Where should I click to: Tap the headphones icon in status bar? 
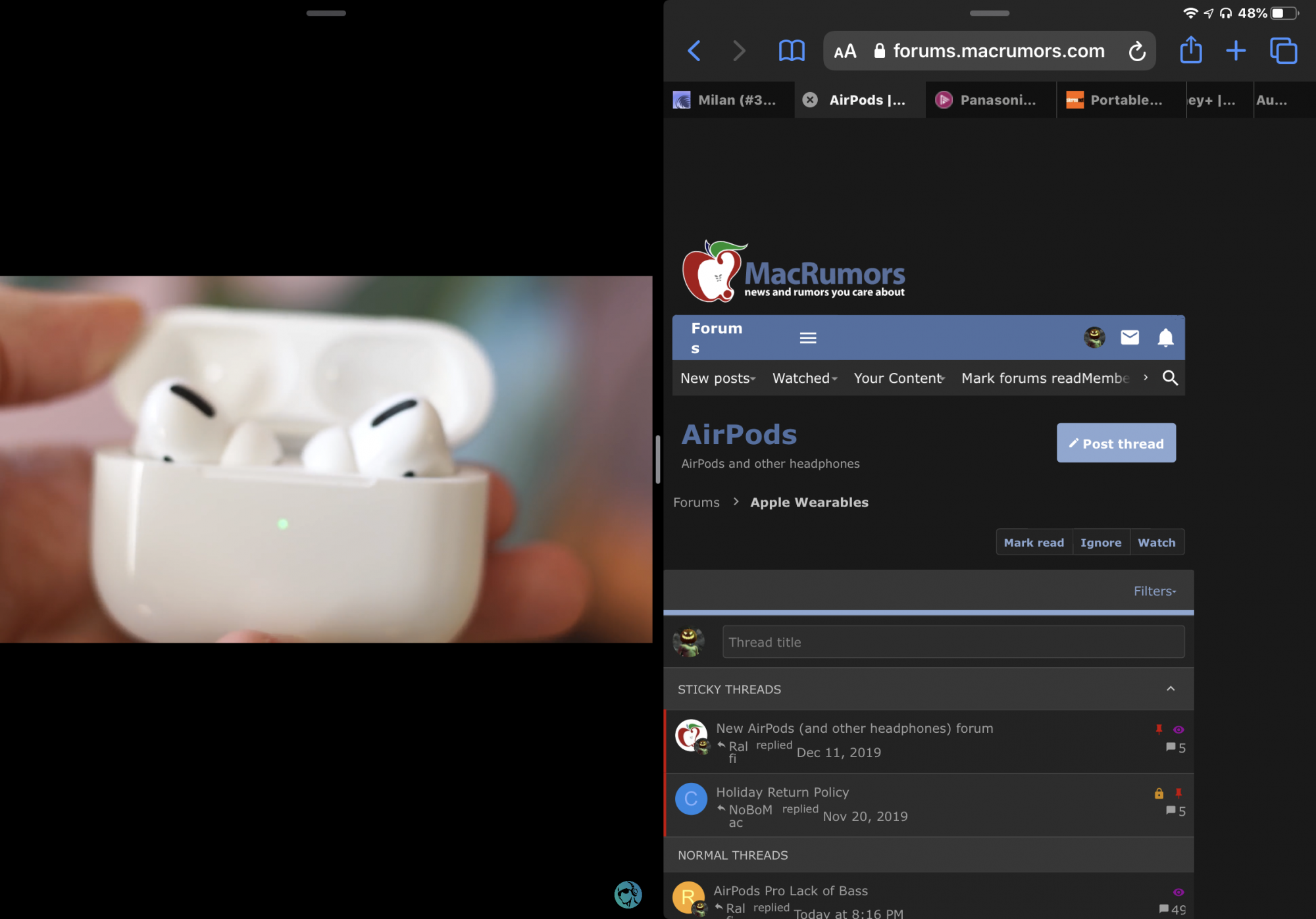1226,13
